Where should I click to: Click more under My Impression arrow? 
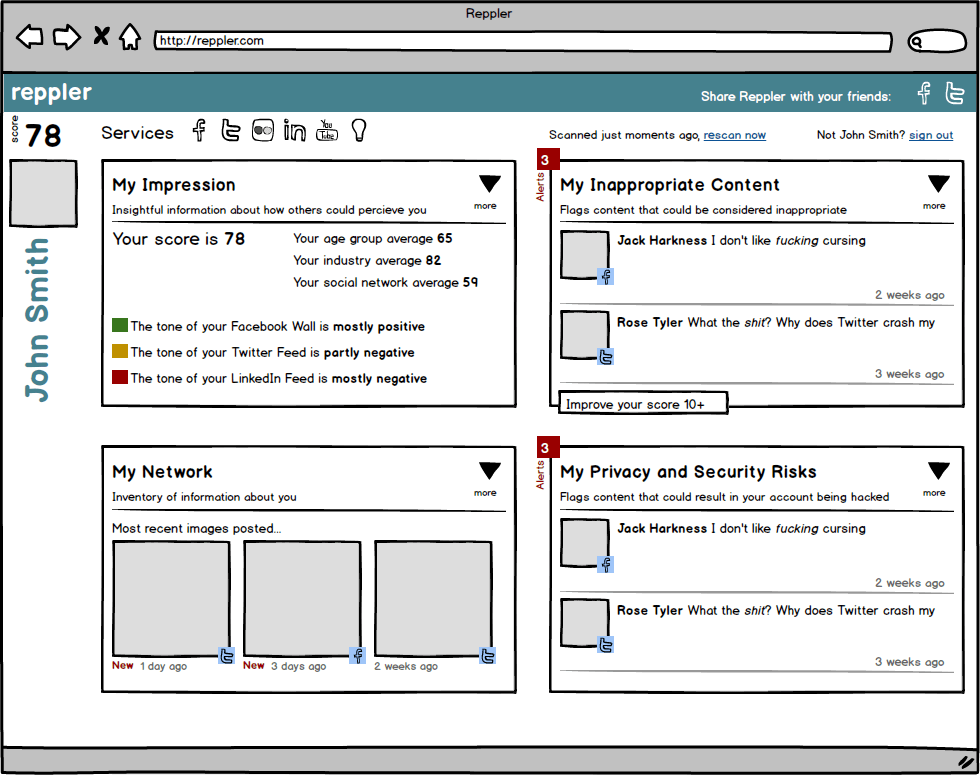[485, 206]
